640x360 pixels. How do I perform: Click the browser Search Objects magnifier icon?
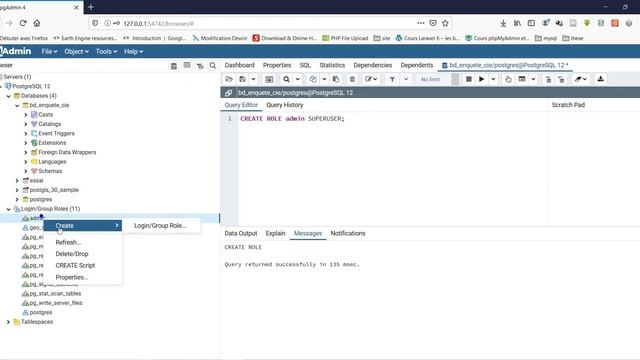(213, 65)
